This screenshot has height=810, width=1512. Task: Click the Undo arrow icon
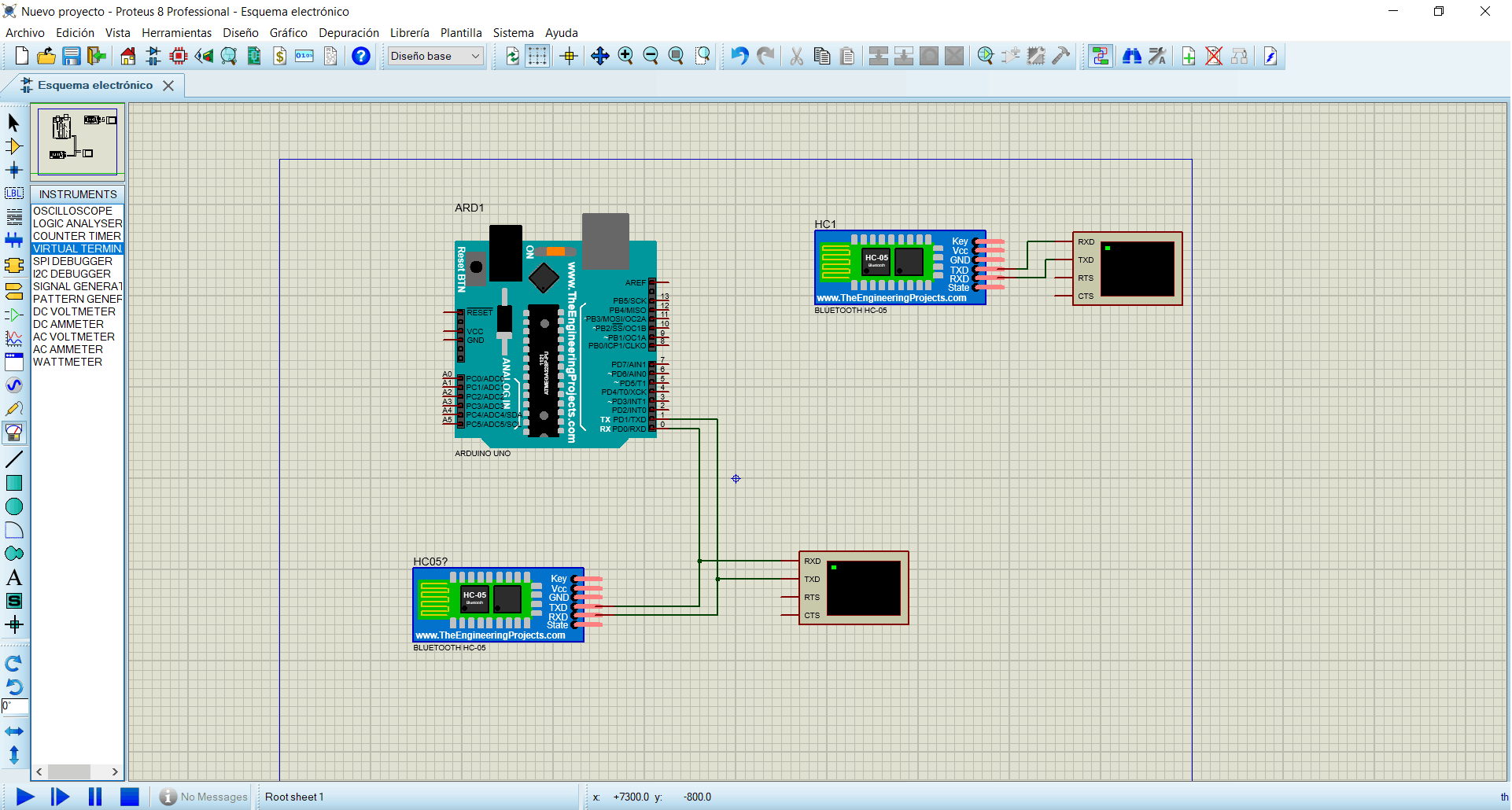pyautogui.click(x=739, y=56)
